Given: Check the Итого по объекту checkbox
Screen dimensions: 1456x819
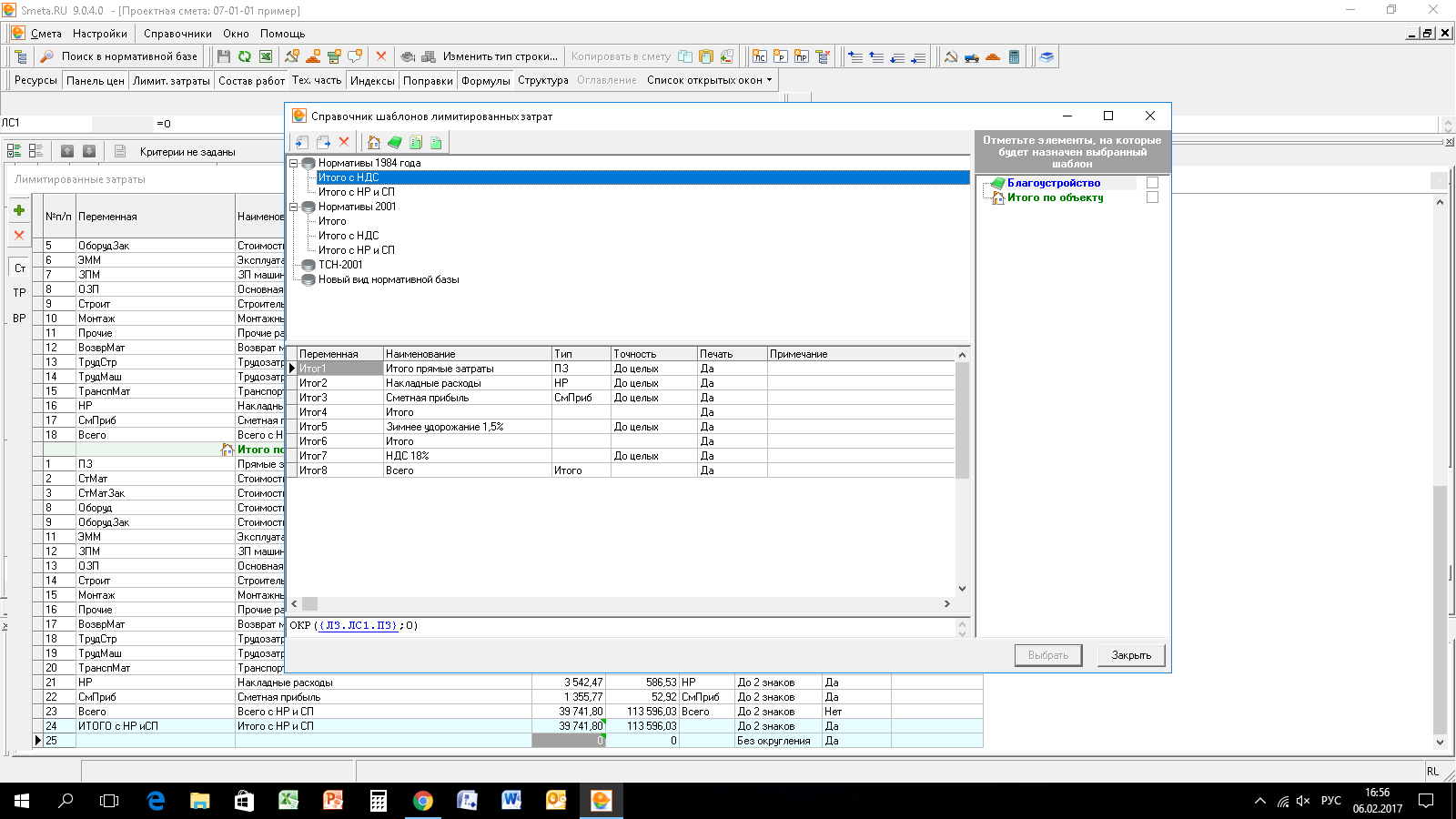Looking at the screenshot, I should 1152,197.
